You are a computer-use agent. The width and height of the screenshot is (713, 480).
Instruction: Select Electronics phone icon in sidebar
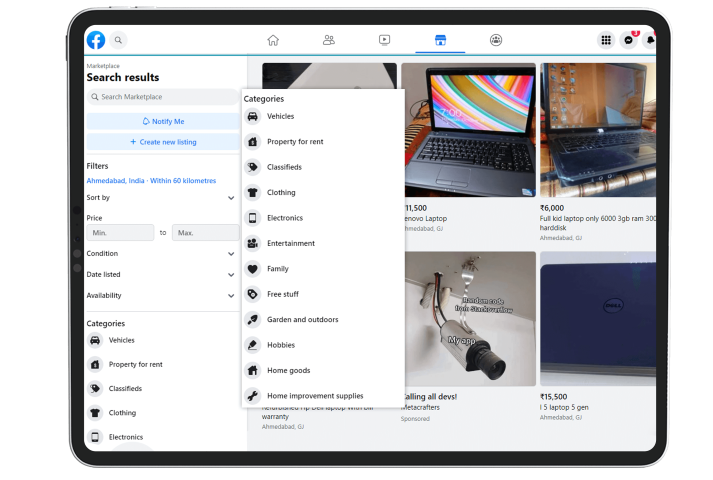(x=95, y=437)
